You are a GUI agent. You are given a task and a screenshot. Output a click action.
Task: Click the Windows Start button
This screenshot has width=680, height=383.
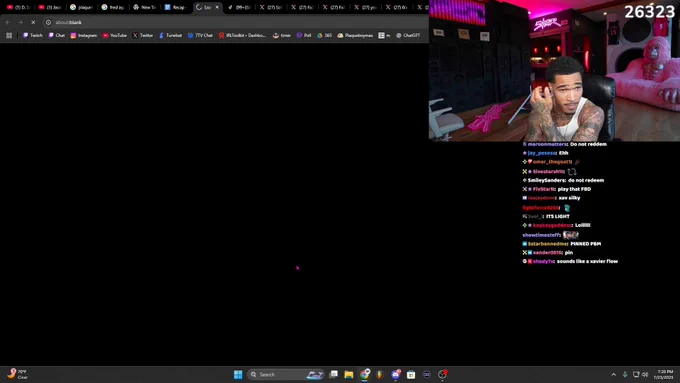click(x=238, y=374)
